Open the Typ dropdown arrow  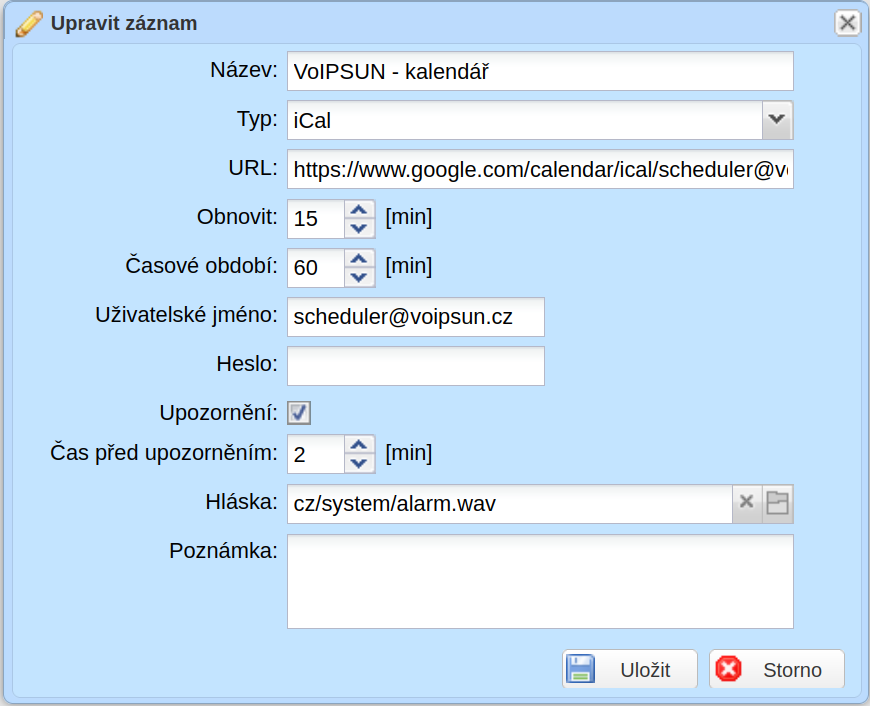point(777,120)
